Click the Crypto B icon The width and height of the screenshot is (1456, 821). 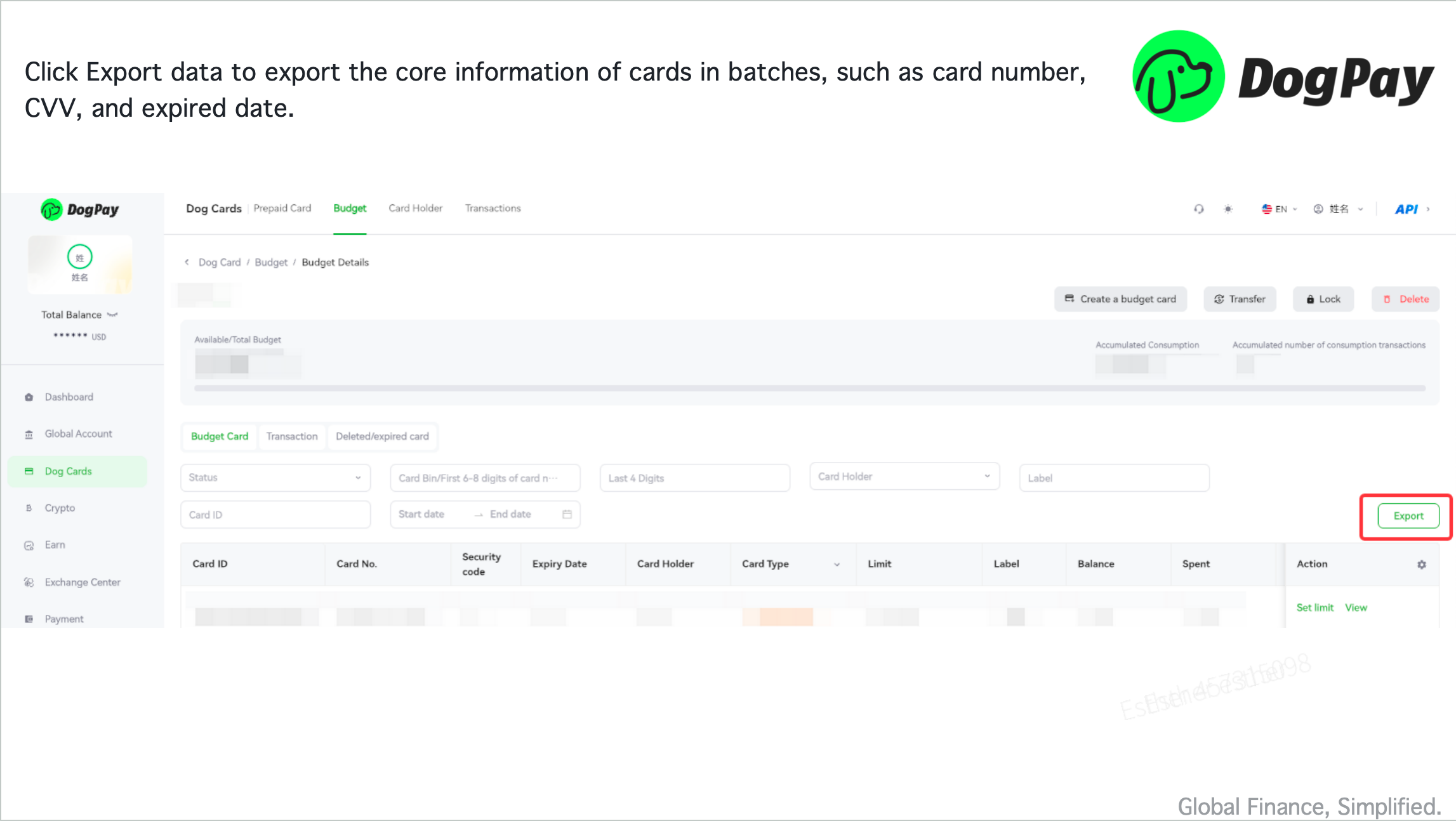[x=29, y=508]
